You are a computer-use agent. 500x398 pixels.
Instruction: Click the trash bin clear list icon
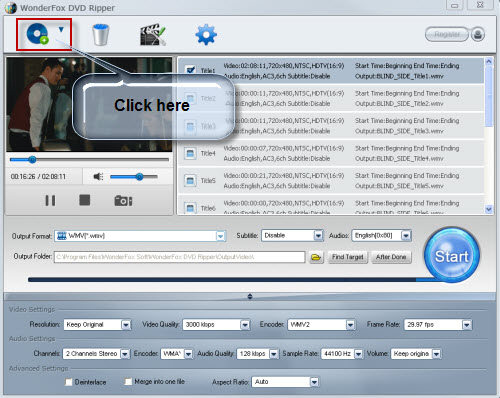[x=101, y=34]
